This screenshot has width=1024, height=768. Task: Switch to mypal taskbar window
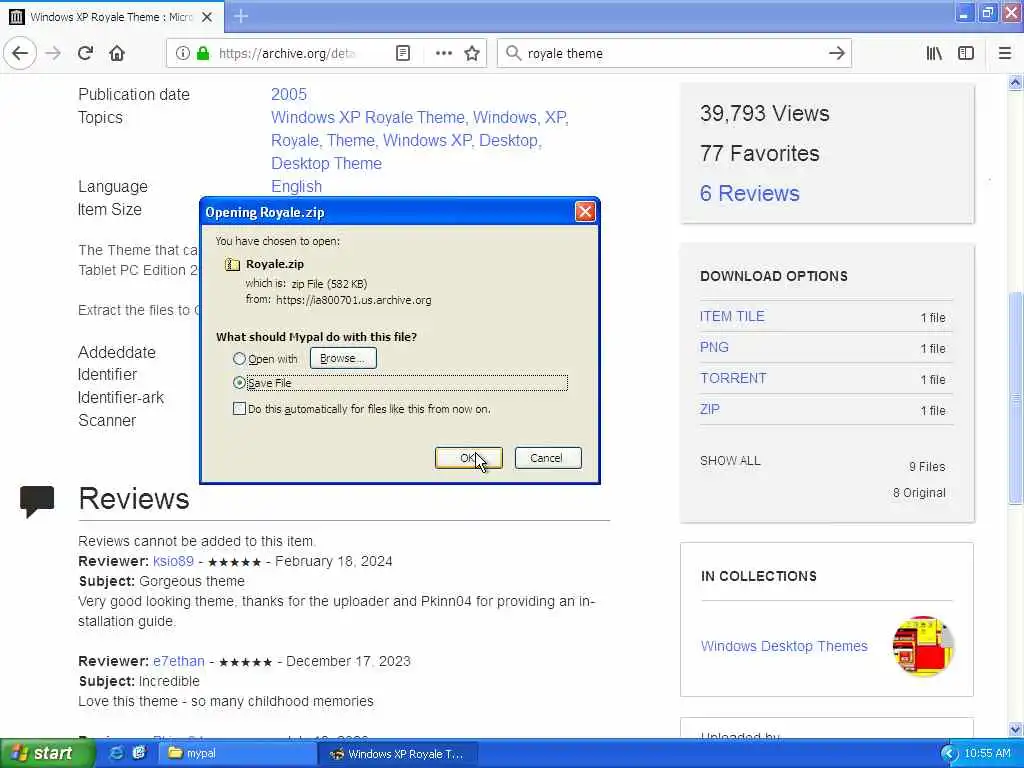point(236,753)
